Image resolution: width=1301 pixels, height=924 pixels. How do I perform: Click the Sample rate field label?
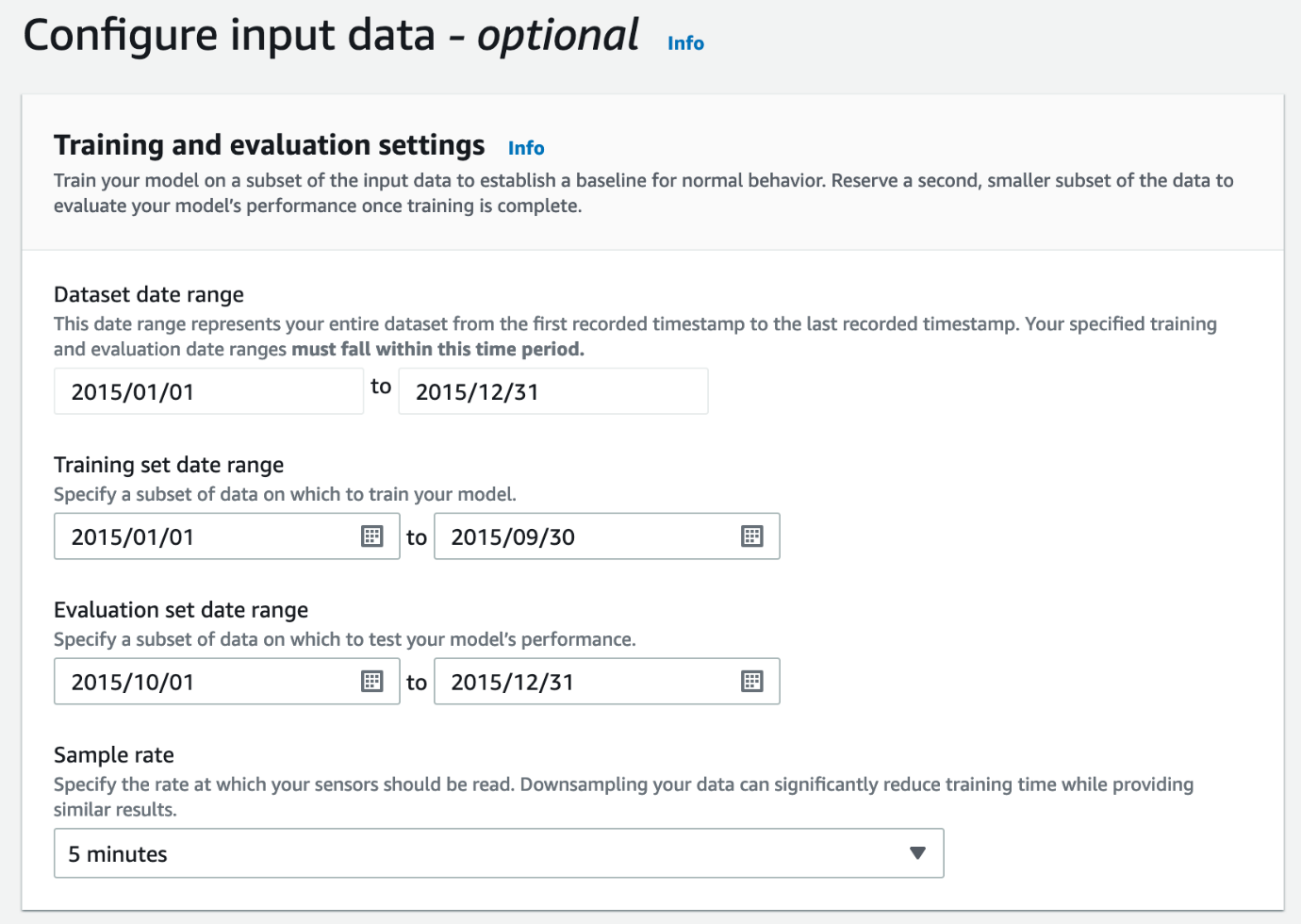click(114, 755)
